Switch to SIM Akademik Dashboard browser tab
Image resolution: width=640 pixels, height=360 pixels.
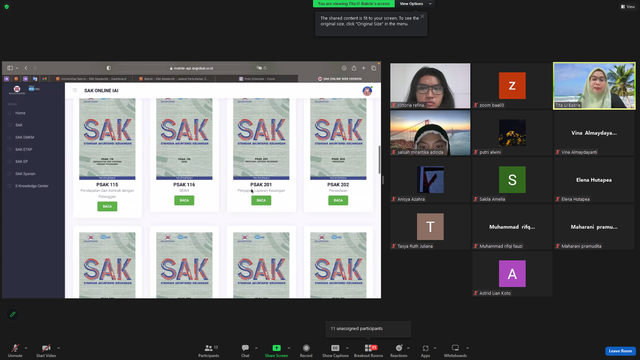91,79
